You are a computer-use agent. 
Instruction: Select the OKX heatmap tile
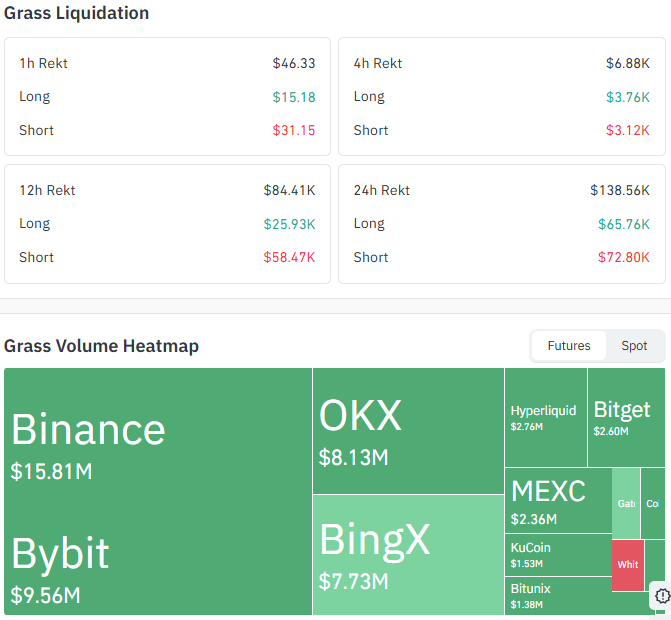[408, 431]
